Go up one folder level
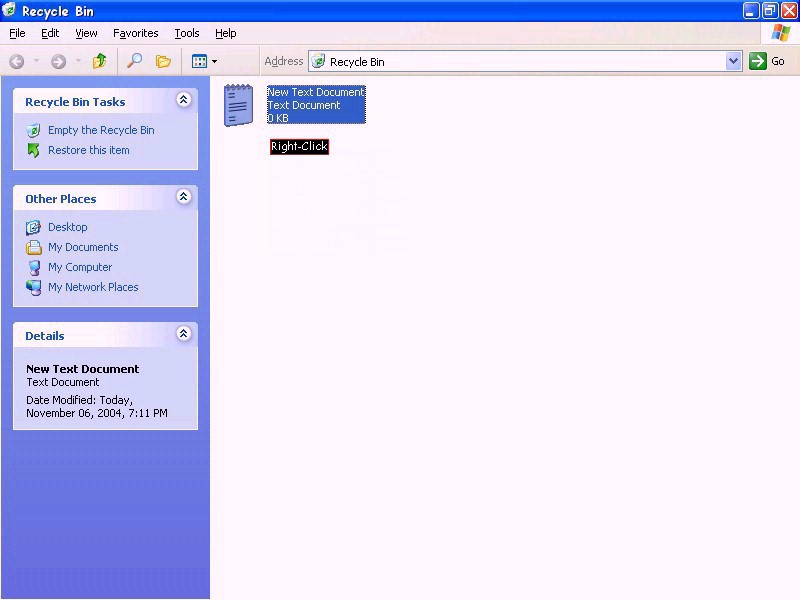Screen dimensions: 800x600 coord(99,61)
